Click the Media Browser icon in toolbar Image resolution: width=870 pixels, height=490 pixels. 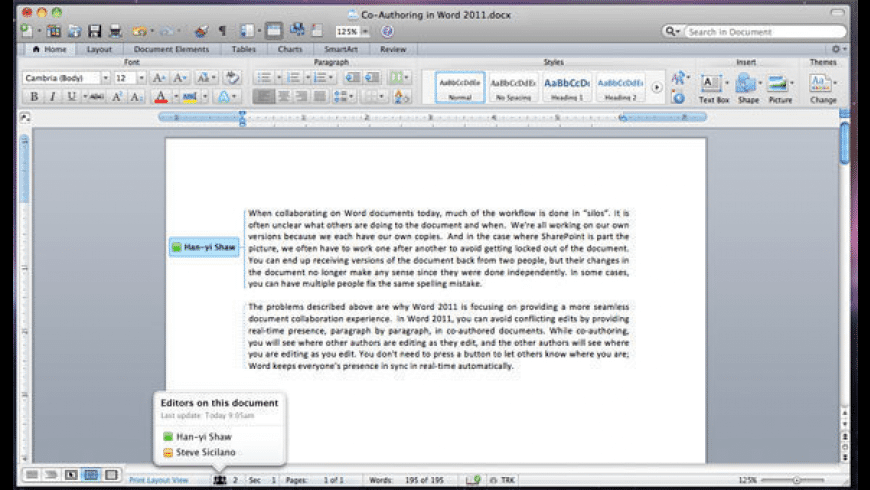(297, 30)
